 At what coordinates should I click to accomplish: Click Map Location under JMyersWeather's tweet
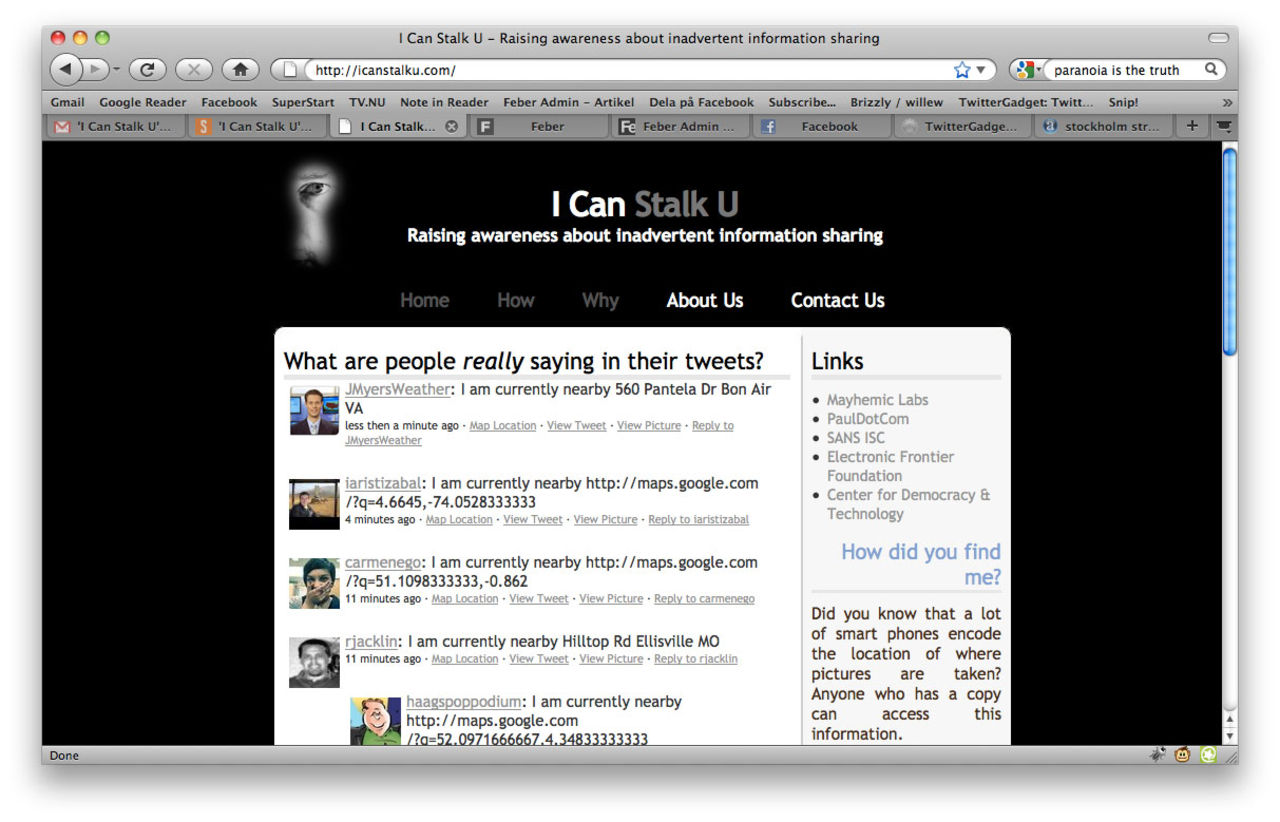coord(502,425)
